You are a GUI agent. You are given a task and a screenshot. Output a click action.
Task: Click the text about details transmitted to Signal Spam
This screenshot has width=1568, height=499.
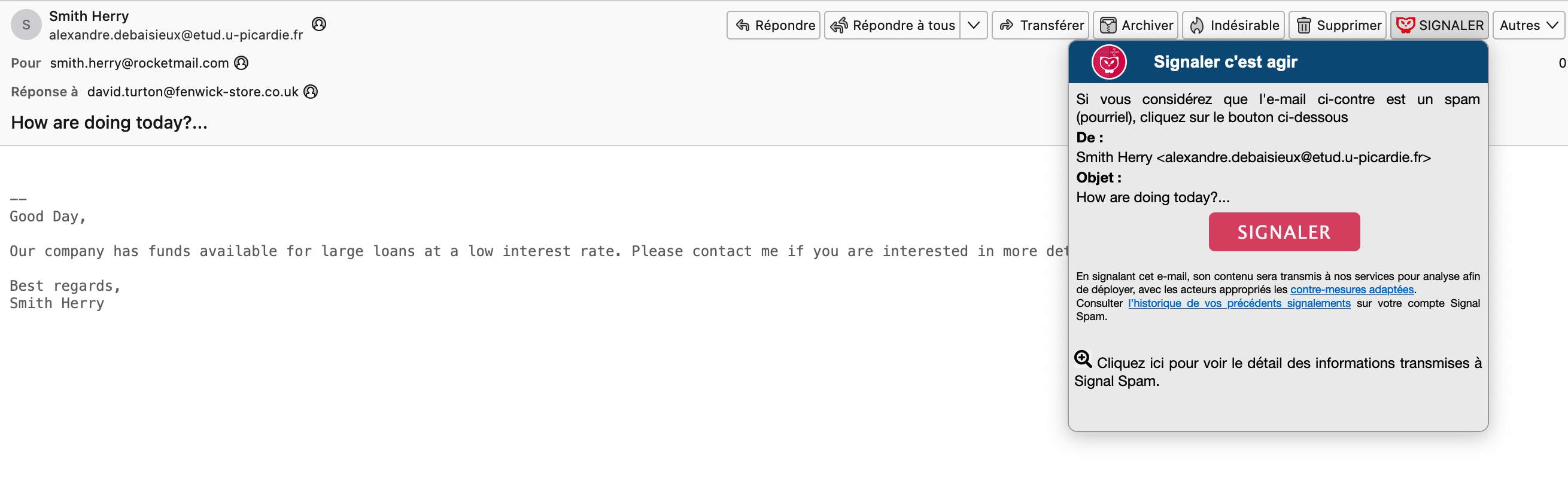click(1278, 372)
